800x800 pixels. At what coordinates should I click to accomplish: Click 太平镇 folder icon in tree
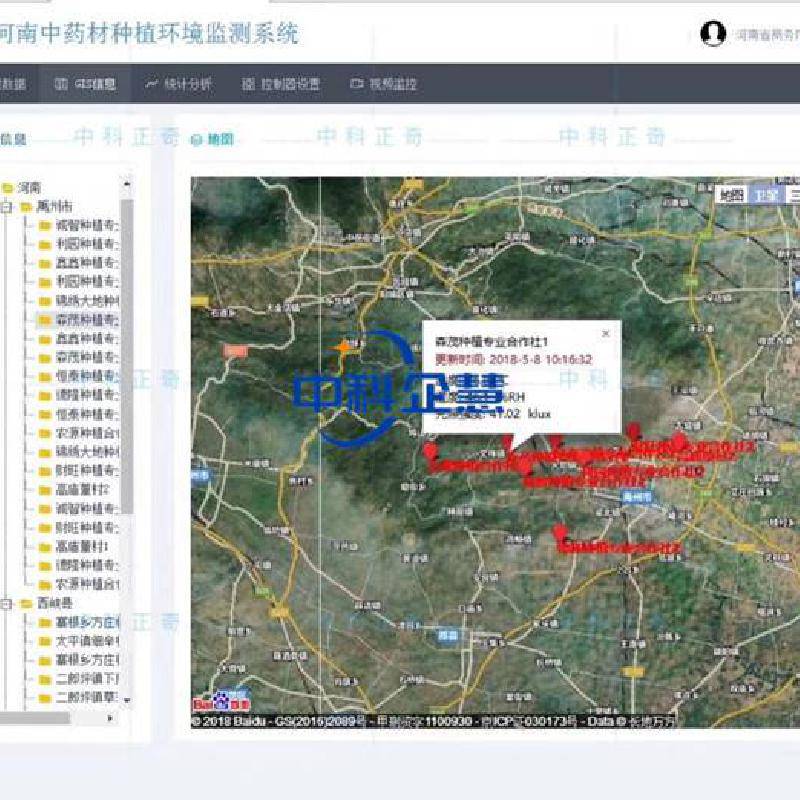click(x=45, y=641)
